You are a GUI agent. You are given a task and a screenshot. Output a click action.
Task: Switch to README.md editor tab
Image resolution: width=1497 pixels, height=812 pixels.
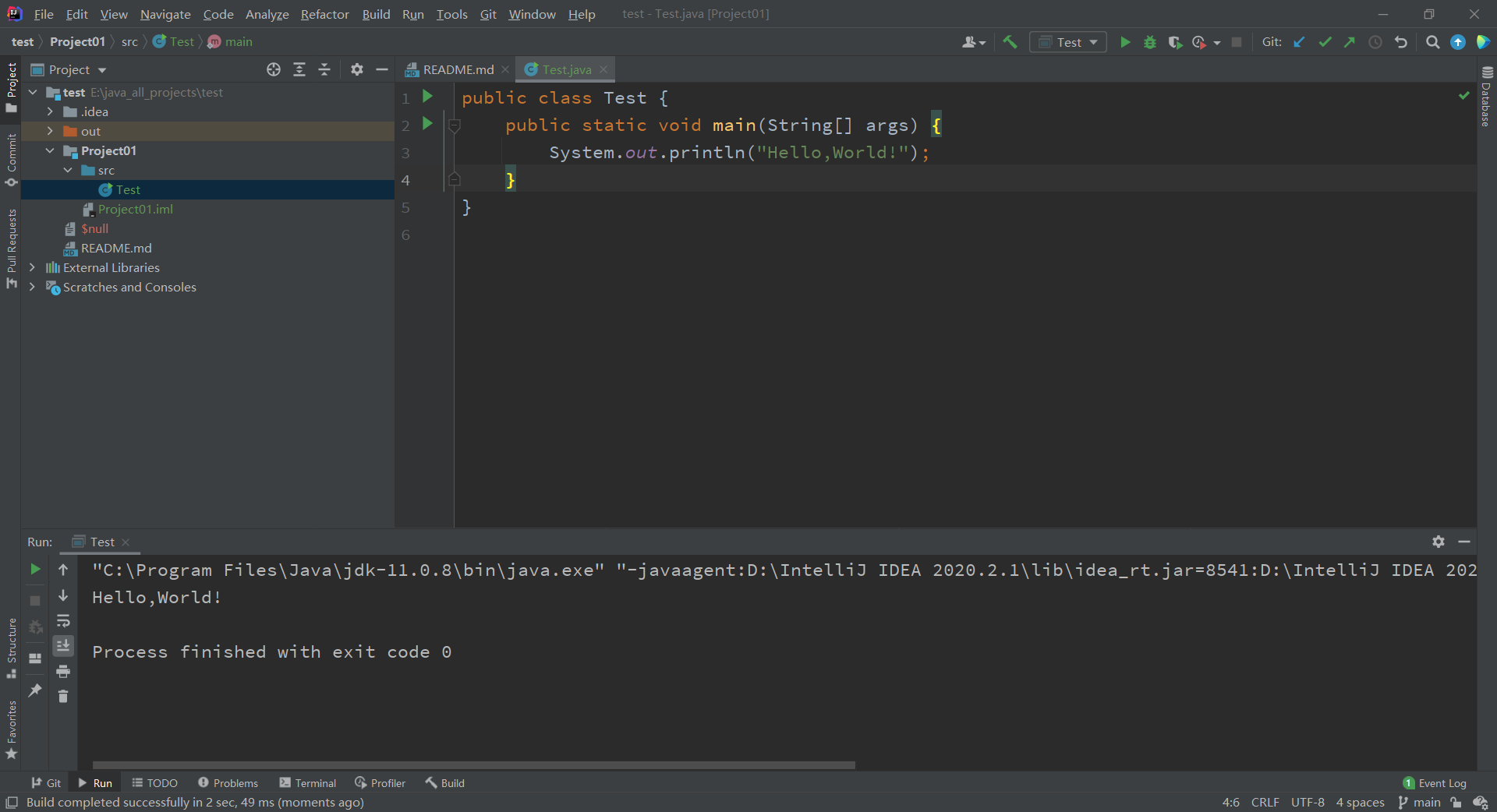click(458, 69)
